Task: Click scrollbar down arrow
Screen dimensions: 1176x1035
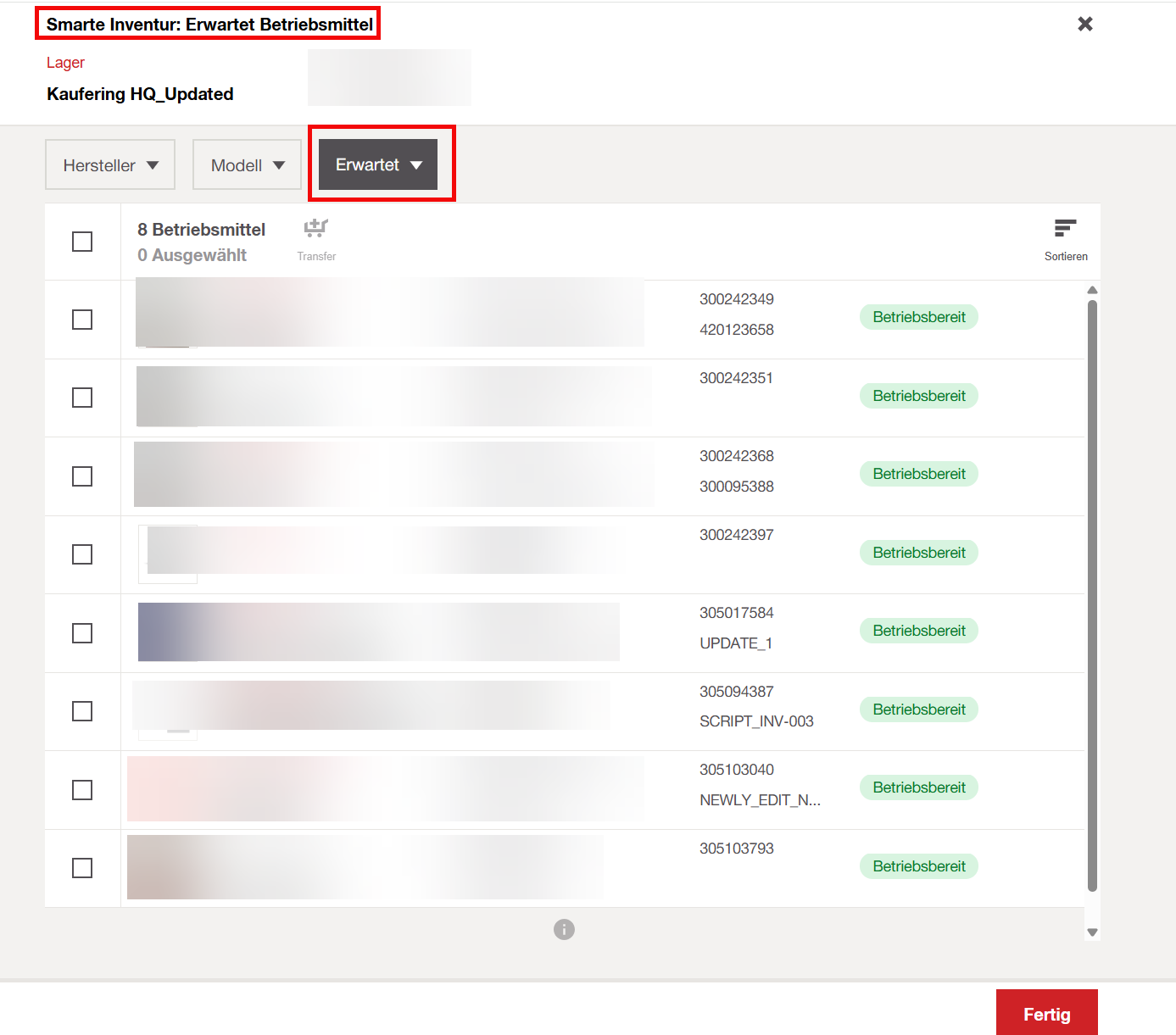Action: (1092, 932)
